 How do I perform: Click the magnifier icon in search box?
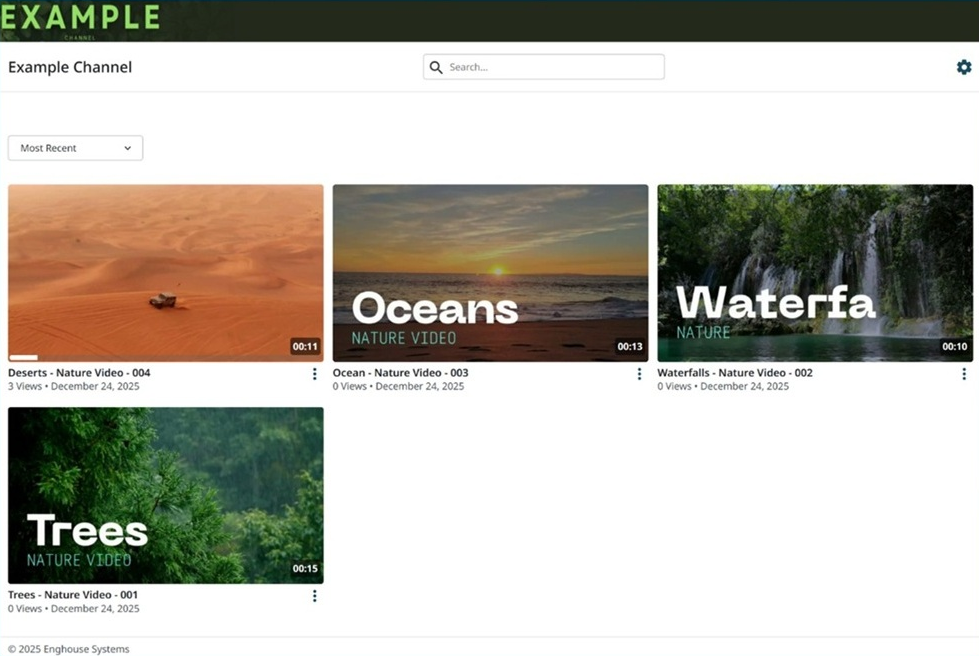click(436, 67)
